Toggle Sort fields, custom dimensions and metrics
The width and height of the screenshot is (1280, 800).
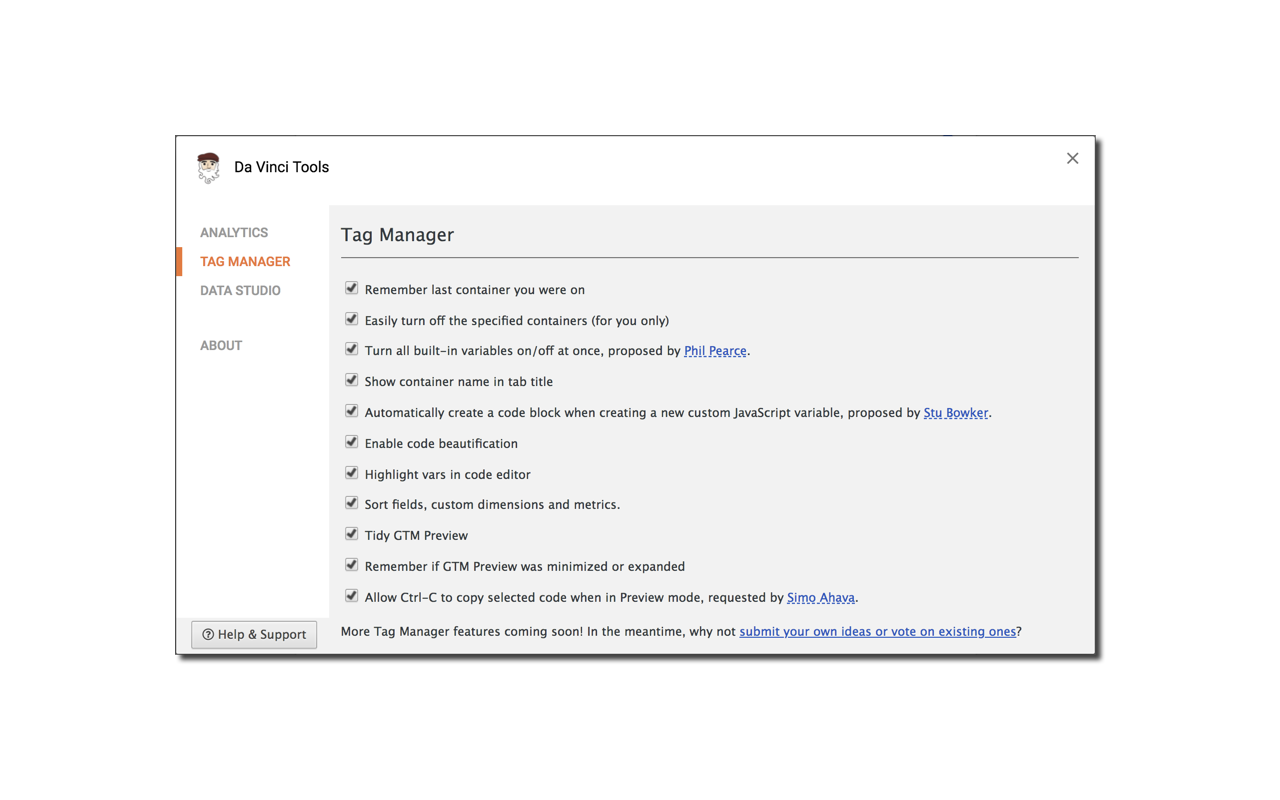tap(351, 503)
